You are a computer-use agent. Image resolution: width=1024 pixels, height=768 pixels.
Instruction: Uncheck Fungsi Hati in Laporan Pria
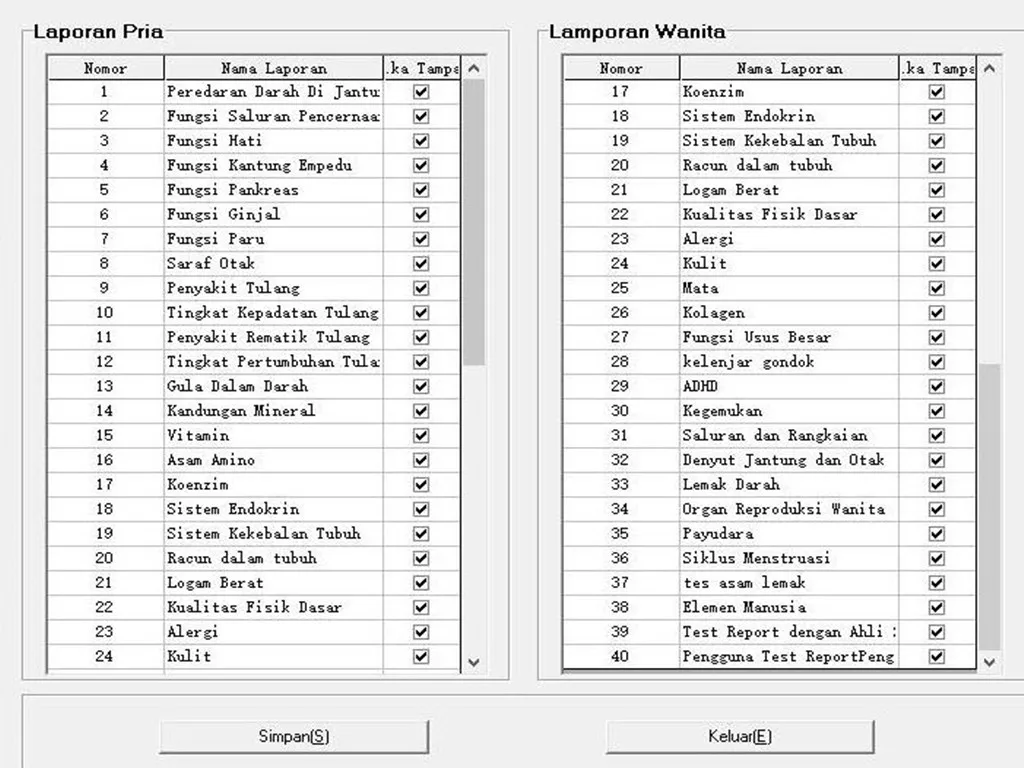(421, 141)
